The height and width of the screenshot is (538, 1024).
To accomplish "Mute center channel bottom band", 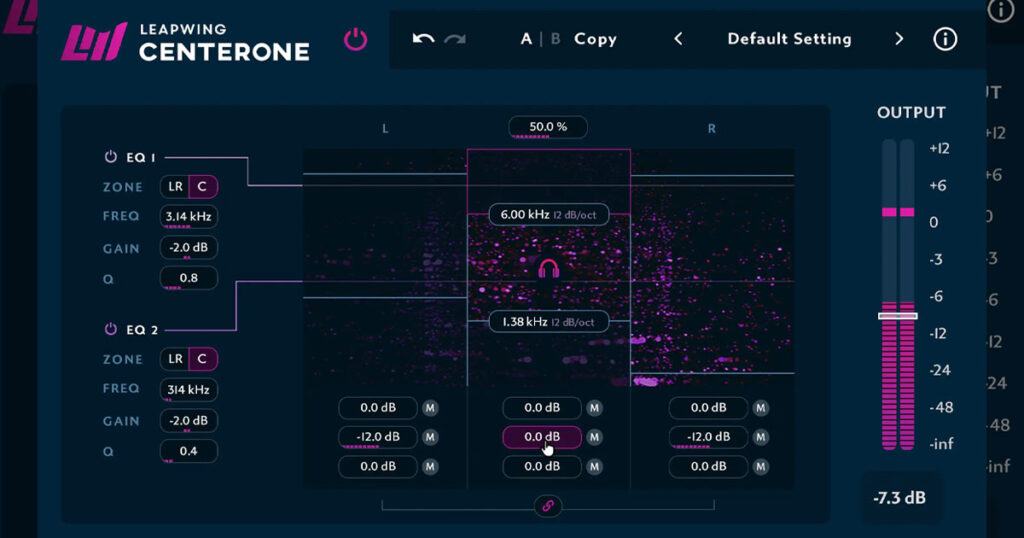I will pyautogui.click(x=594, y=467).
